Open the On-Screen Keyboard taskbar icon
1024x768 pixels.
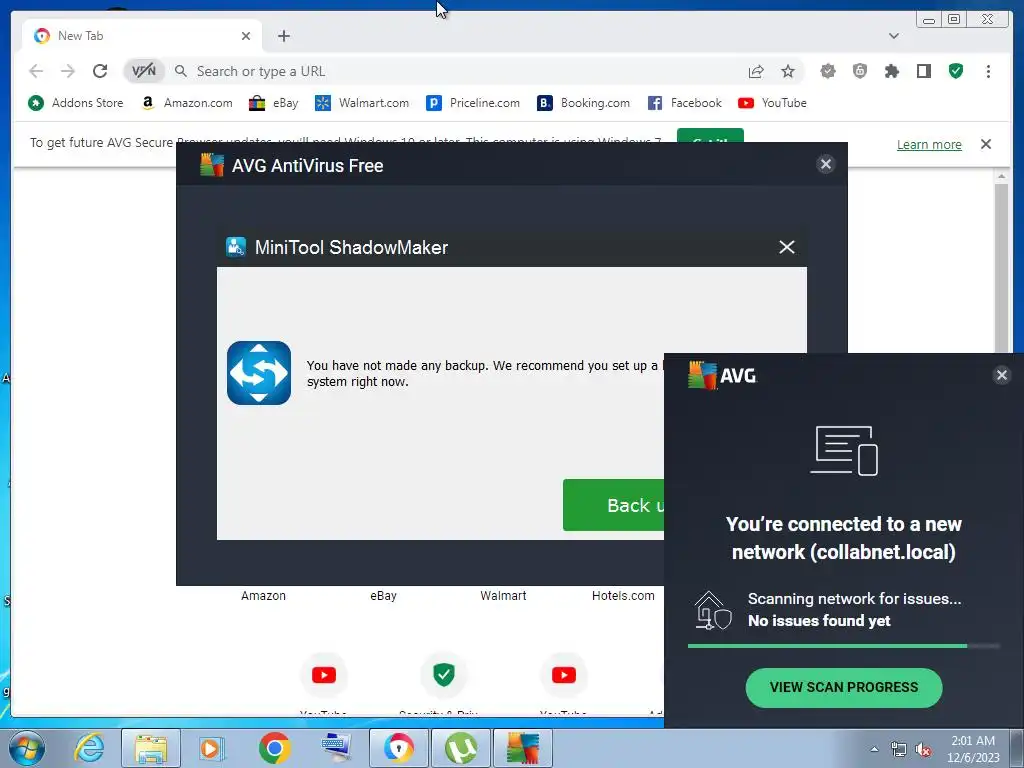pyautogui.click(x=336, y=748)
